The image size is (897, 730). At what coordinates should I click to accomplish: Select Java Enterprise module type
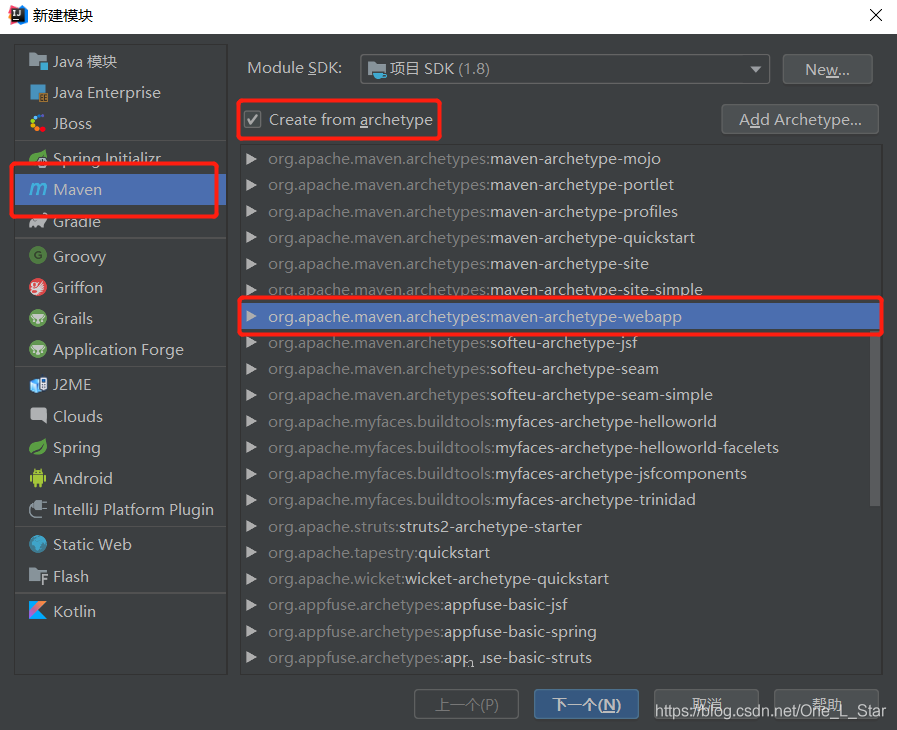pos(121,93)
